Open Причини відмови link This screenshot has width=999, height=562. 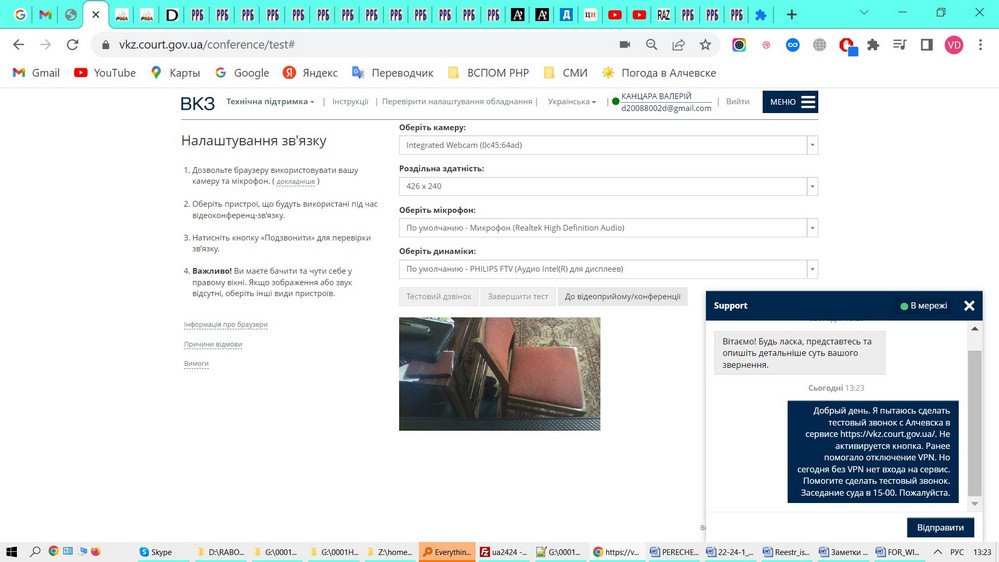[x=213, y=344]
